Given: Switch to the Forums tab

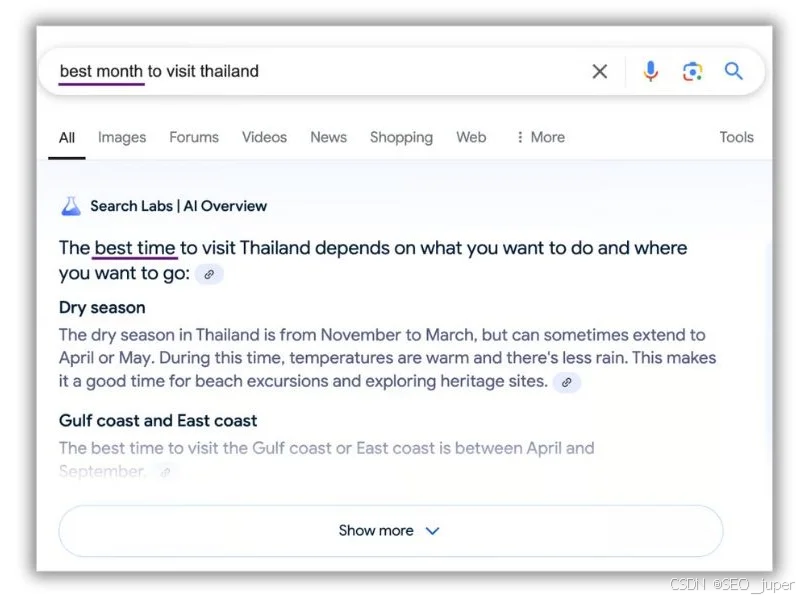Looking at the screenshot, I should [x=194, y=137].
